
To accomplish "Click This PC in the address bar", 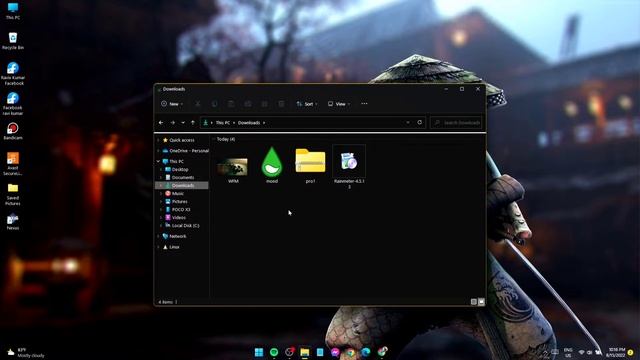I will pyautogui.click(x=223, y=122).
